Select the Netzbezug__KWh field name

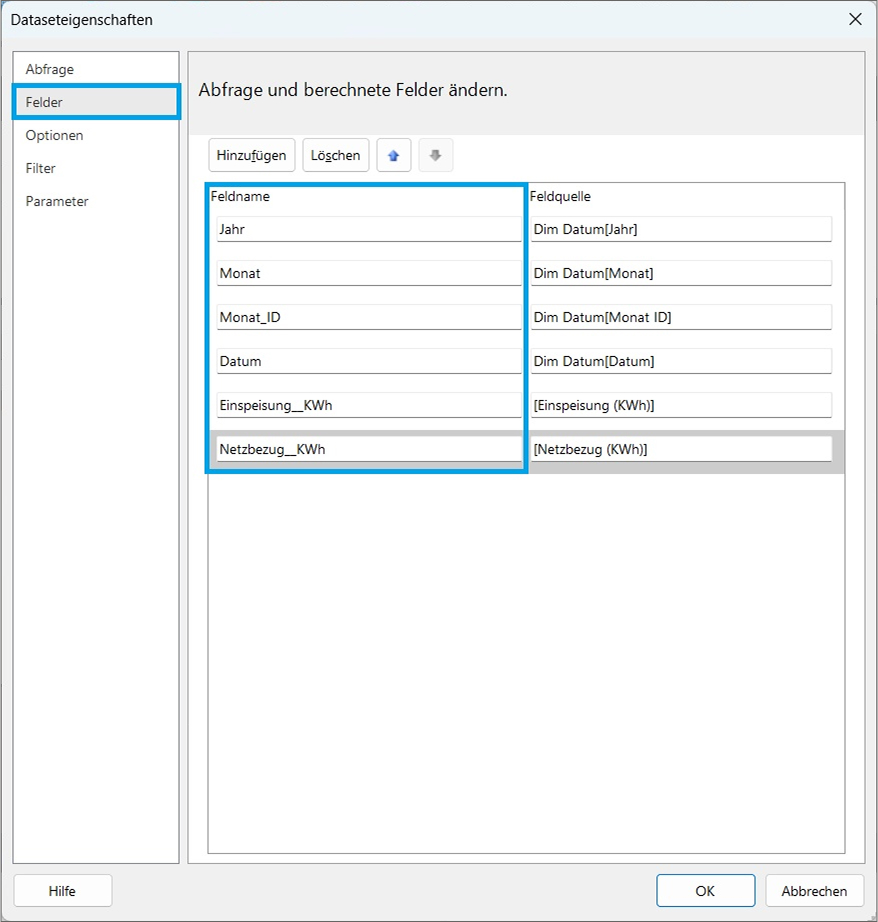coord(367,449)
